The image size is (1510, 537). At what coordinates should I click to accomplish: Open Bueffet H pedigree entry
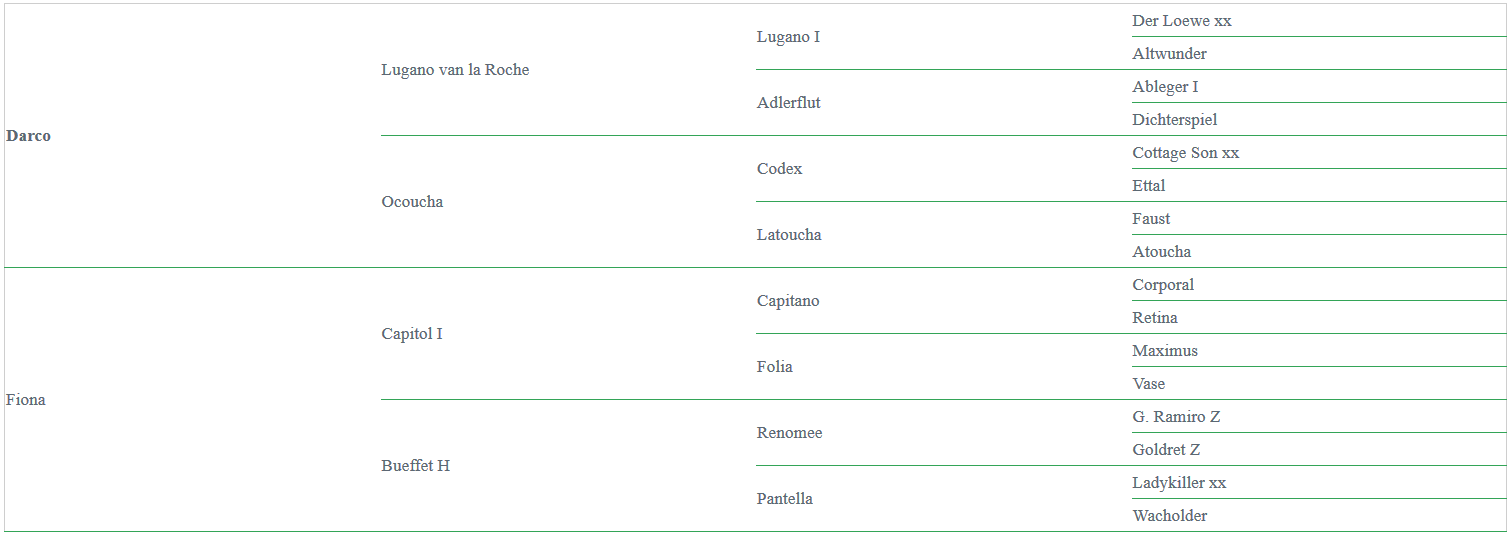[416, 466]
